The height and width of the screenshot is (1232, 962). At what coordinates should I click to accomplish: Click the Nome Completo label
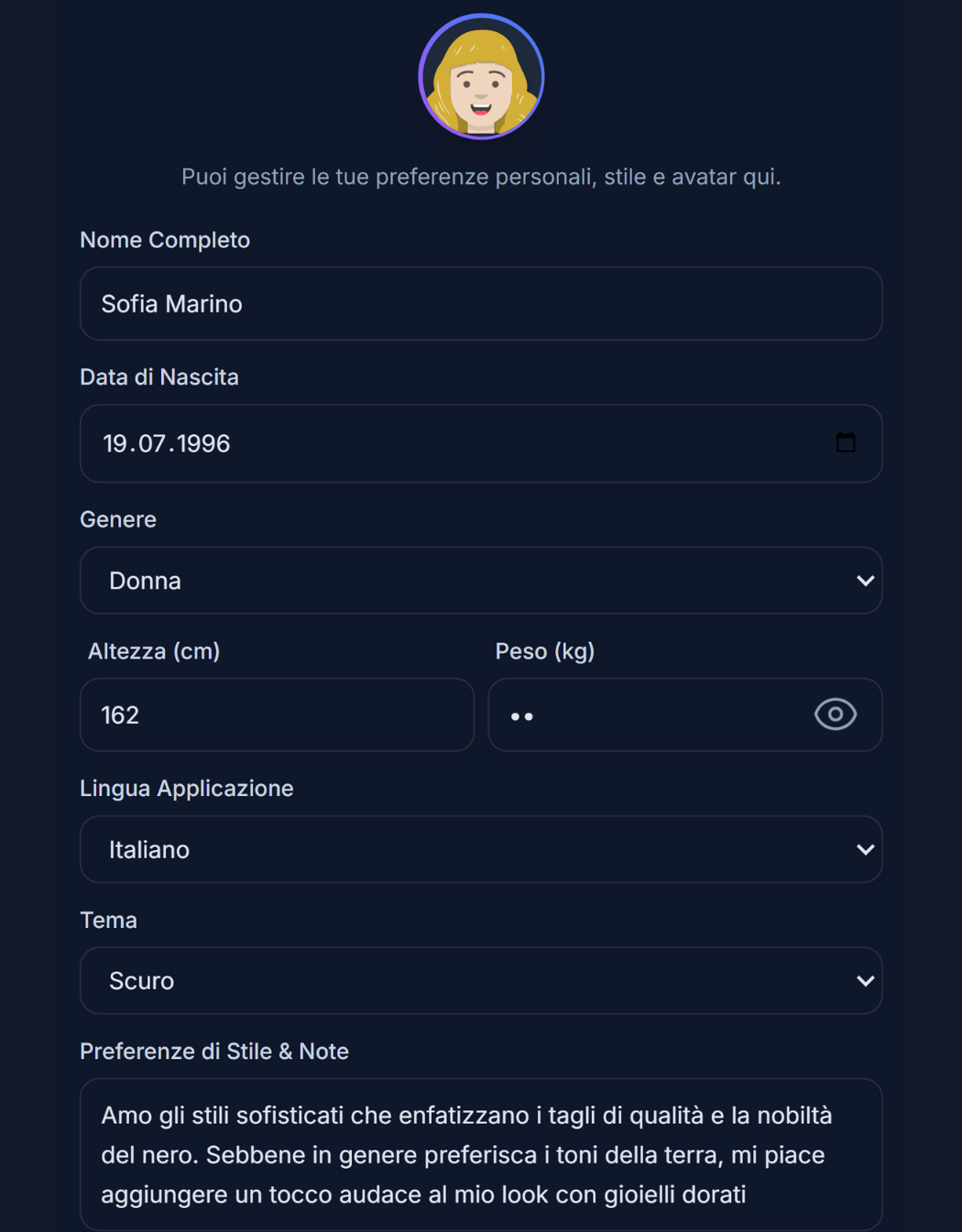165,239
